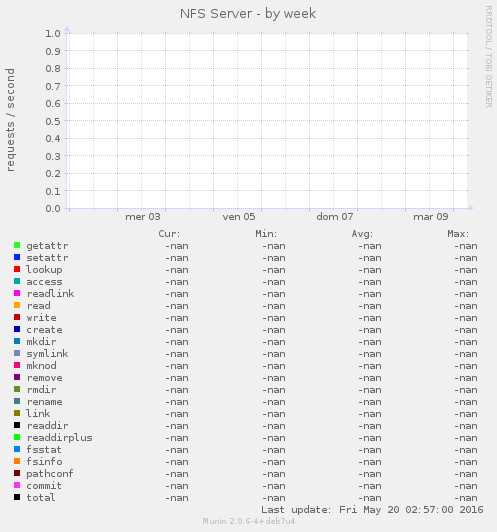Select the teal access legend swatch
The width and height of the screenshot is (497, 532).
pos(17,281)
